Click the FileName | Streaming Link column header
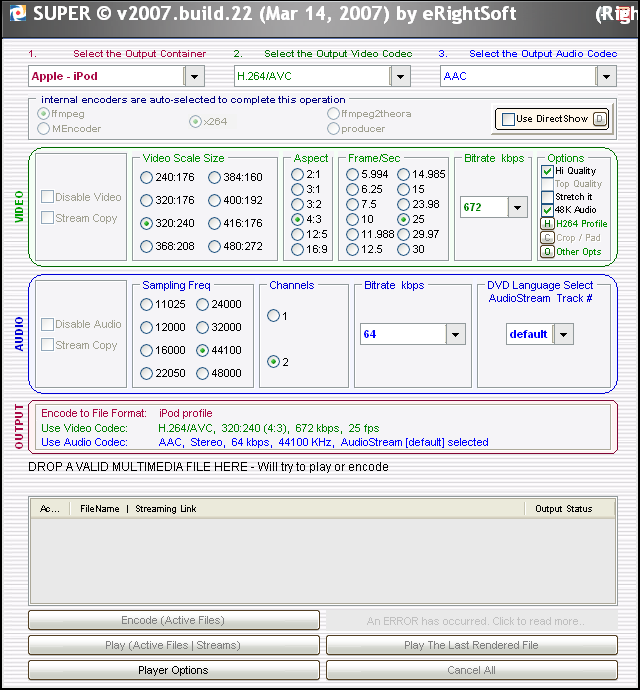 point(297,509)
